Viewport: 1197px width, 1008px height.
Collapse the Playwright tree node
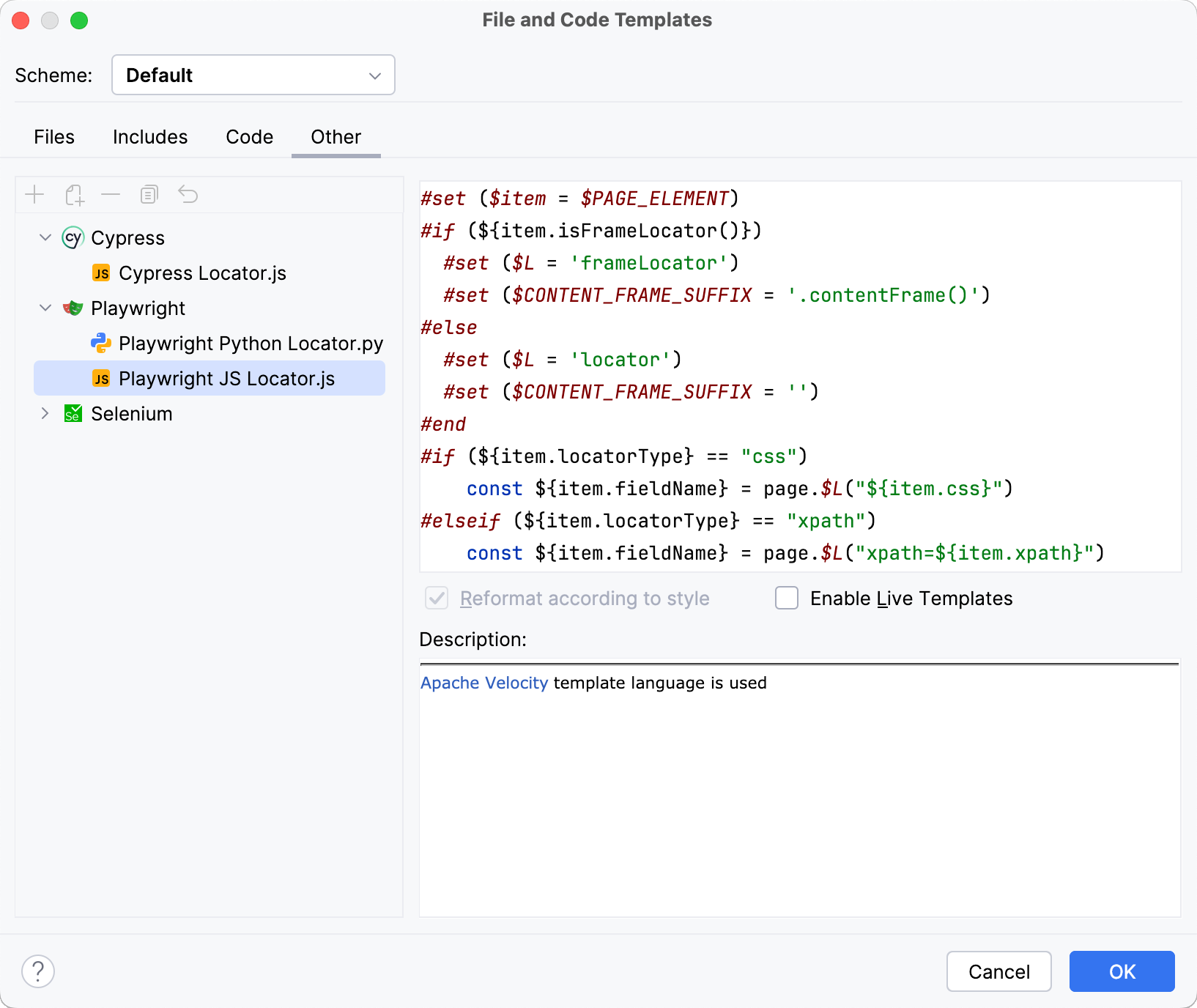coord(45,308)
